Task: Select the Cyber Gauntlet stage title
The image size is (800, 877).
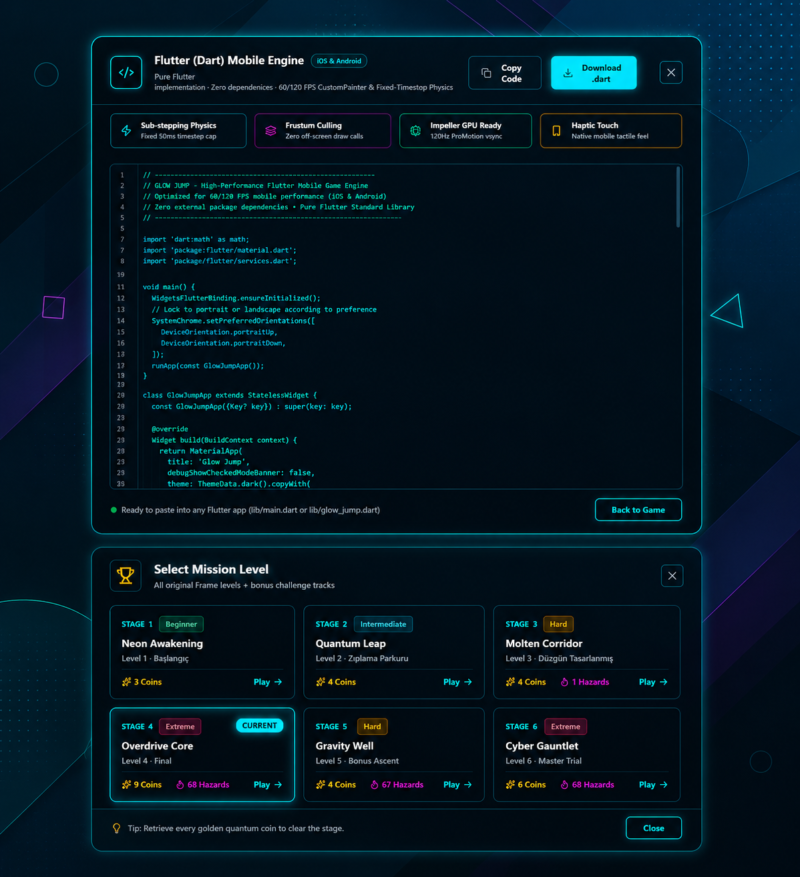Action: 542,746
